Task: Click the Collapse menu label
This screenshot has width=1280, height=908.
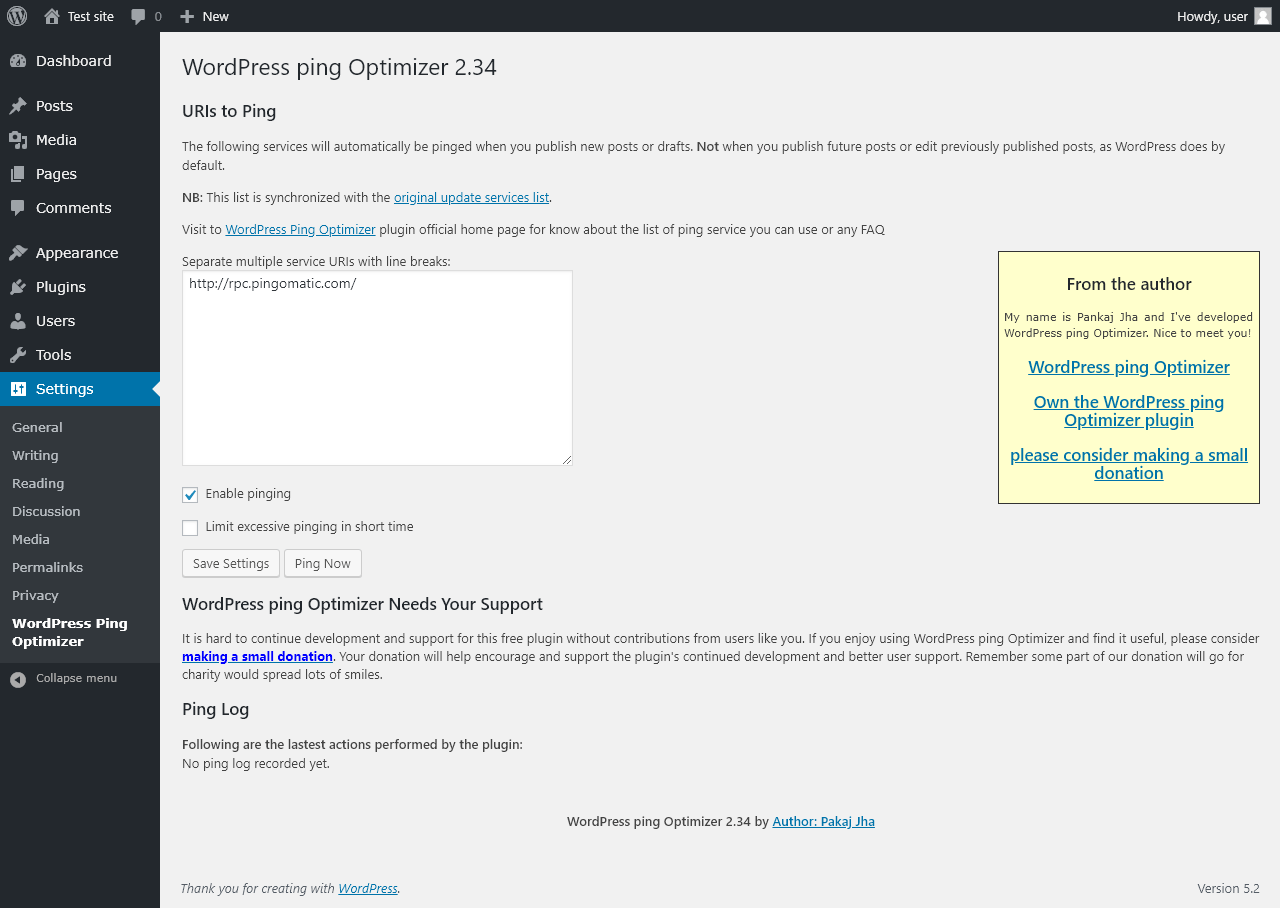Action: [x=76, y=679]
